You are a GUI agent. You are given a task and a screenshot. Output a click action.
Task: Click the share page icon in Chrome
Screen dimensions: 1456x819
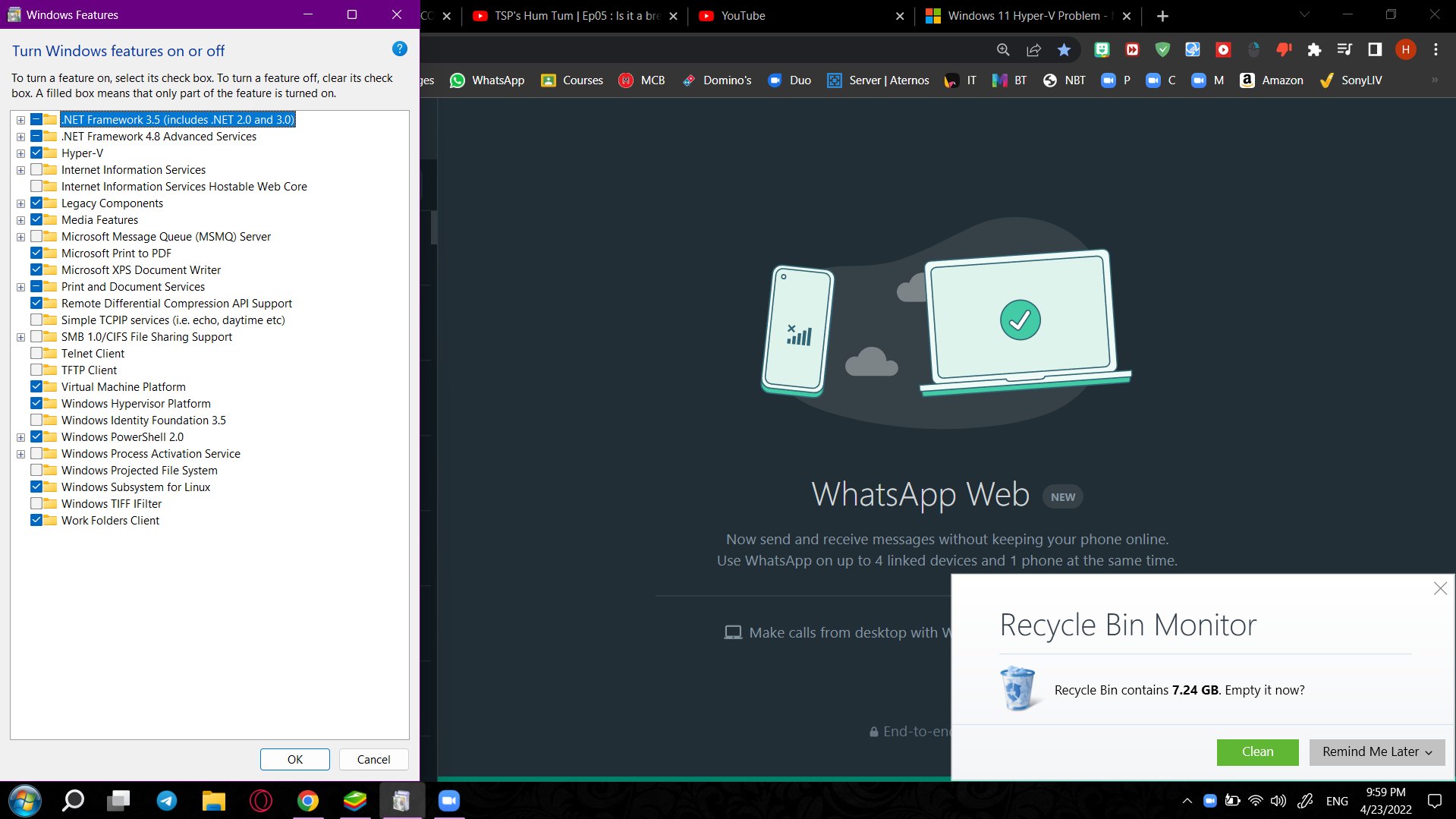coord(1033,50)
